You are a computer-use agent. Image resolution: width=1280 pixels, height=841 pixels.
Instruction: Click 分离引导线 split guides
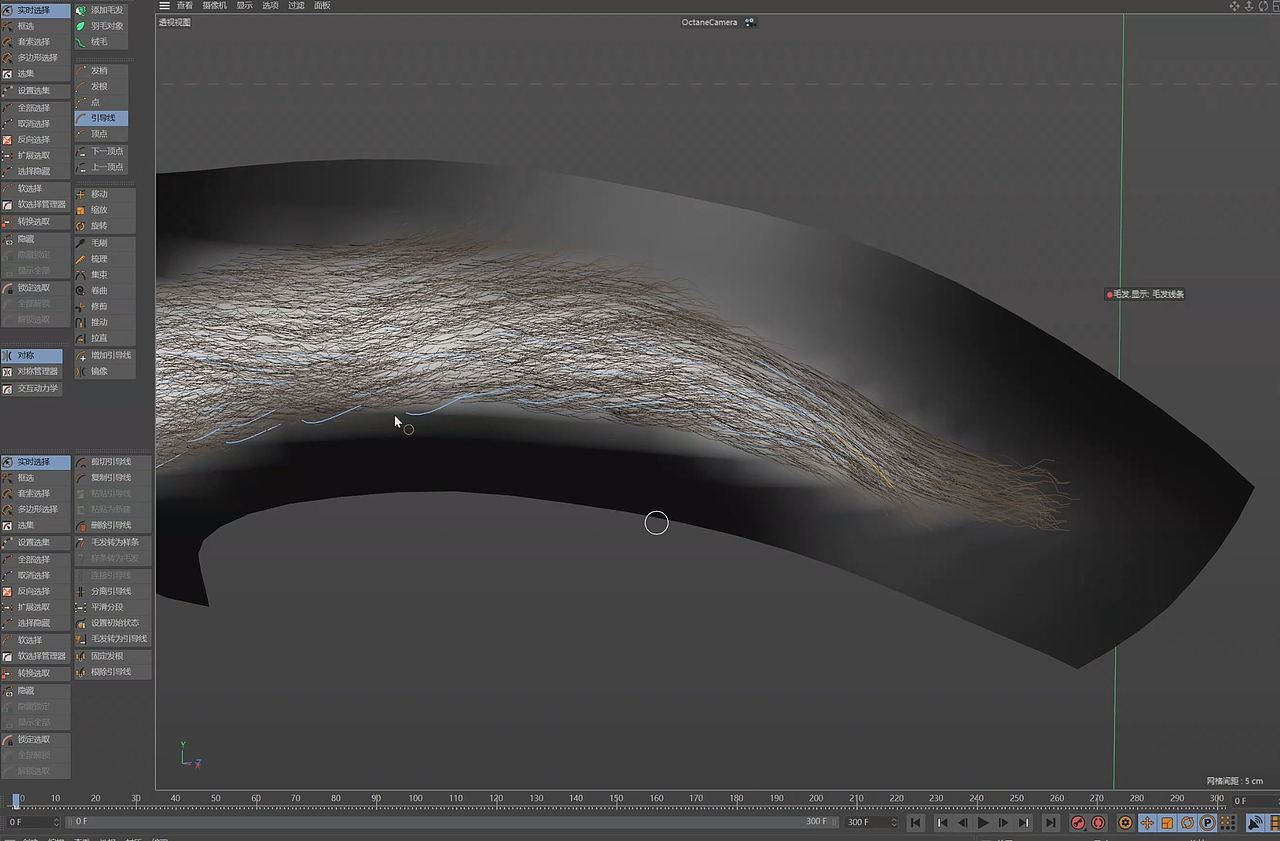tap(112, 591)
